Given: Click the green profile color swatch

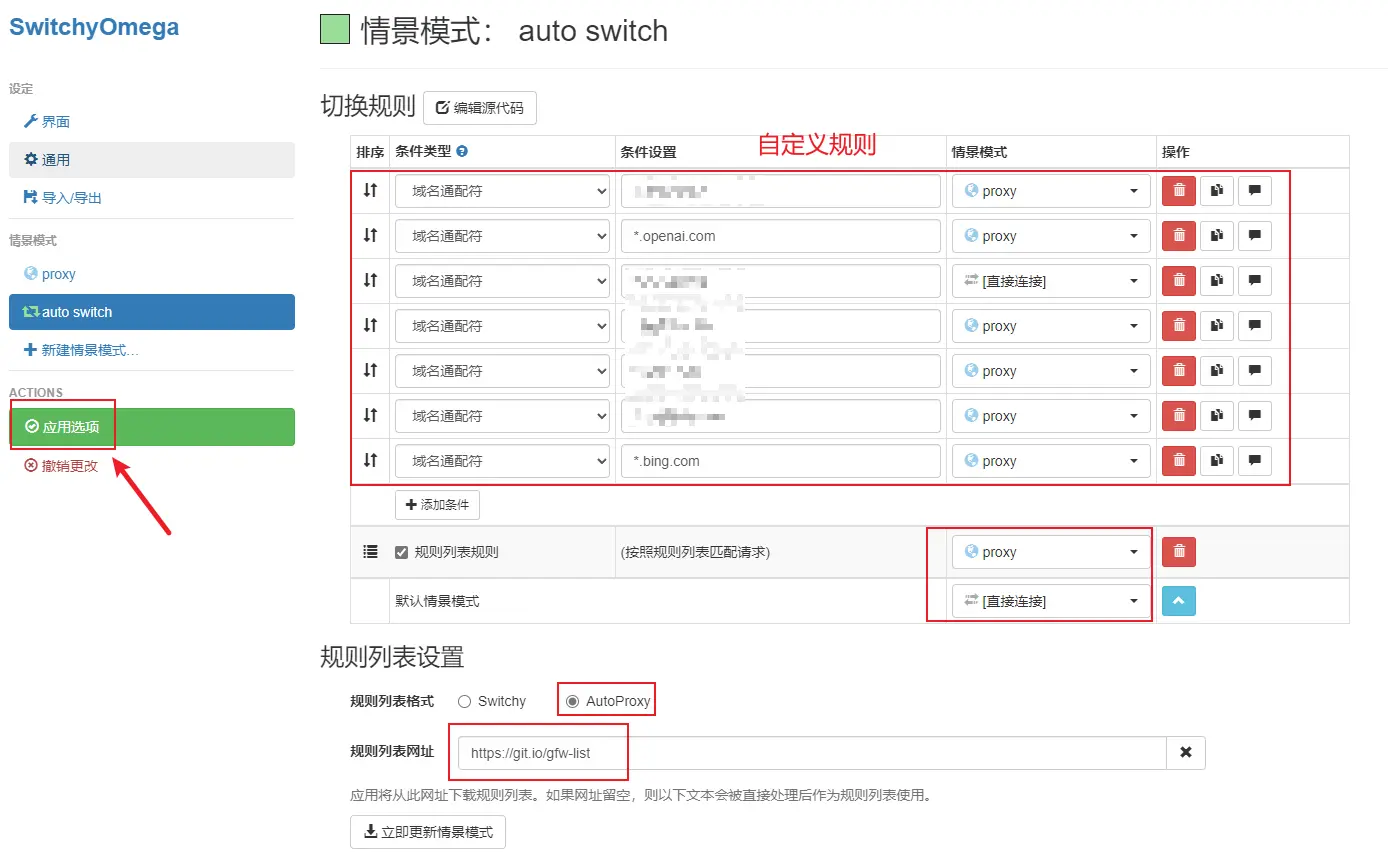Looking at the screenshot, I should 334,30.
